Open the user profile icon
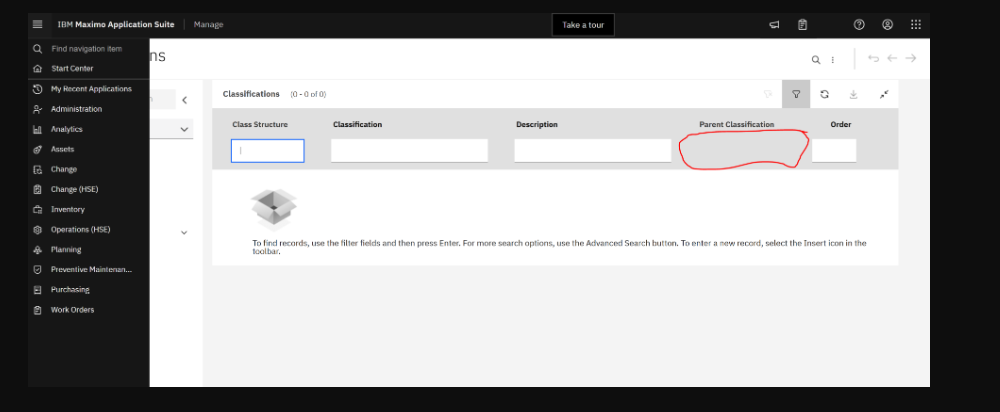1000x412 pixels. click(x=887, y=24)
